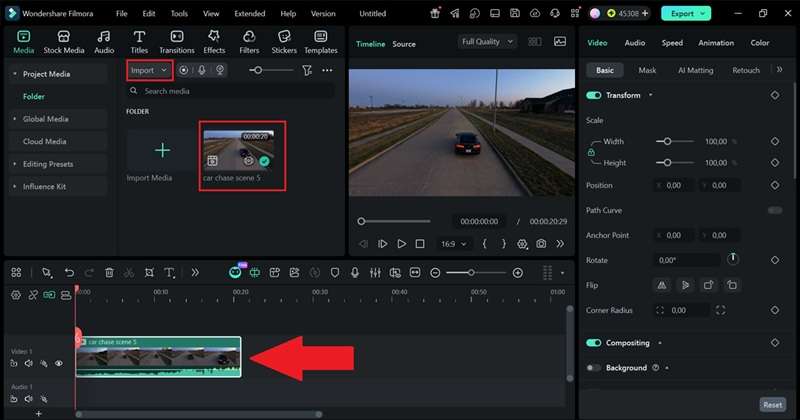Click the Reset button

[x=772, y=405]
